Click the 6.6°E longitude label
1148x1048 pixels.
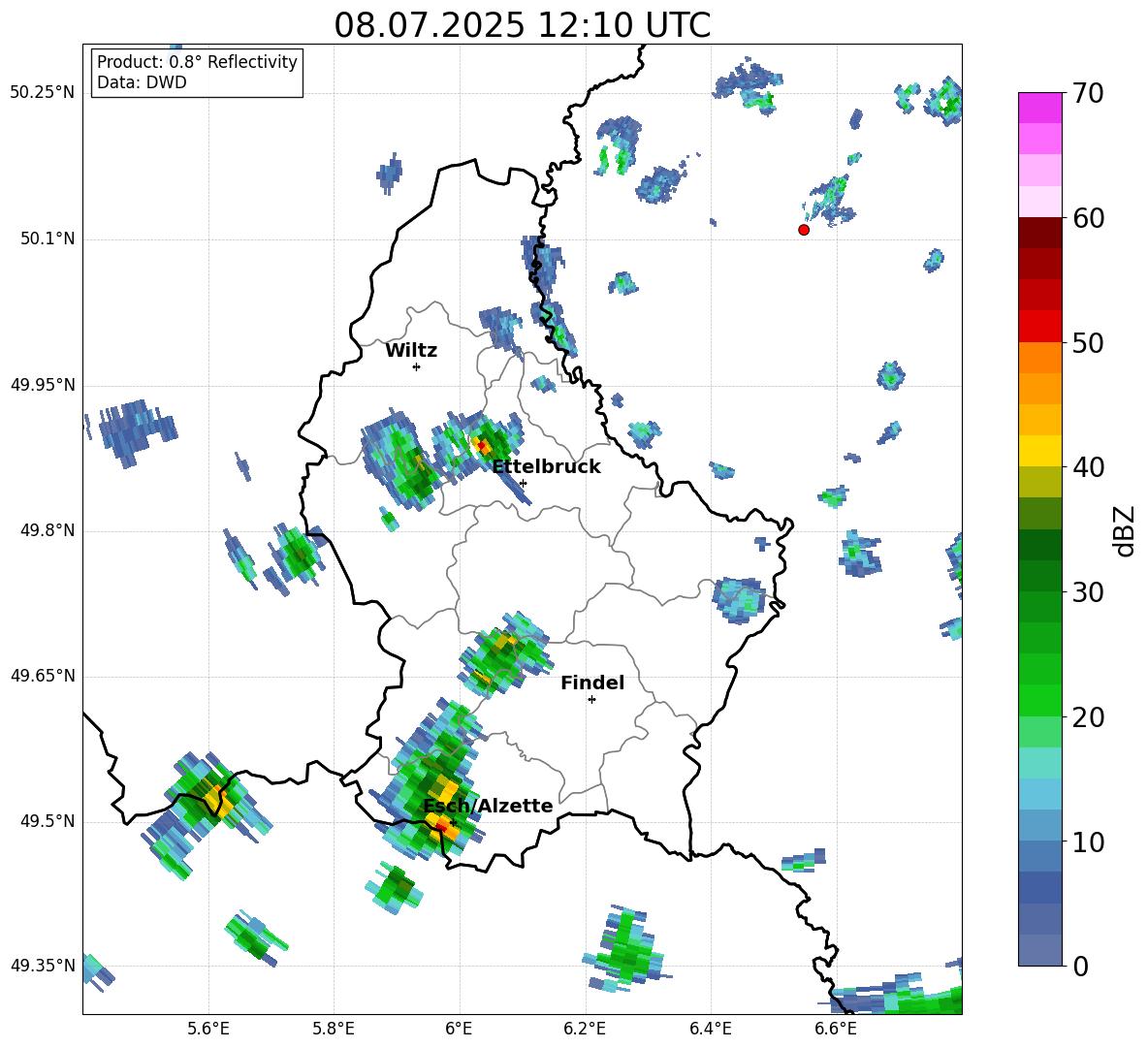pyautogui.click(x=836, y=1029)
